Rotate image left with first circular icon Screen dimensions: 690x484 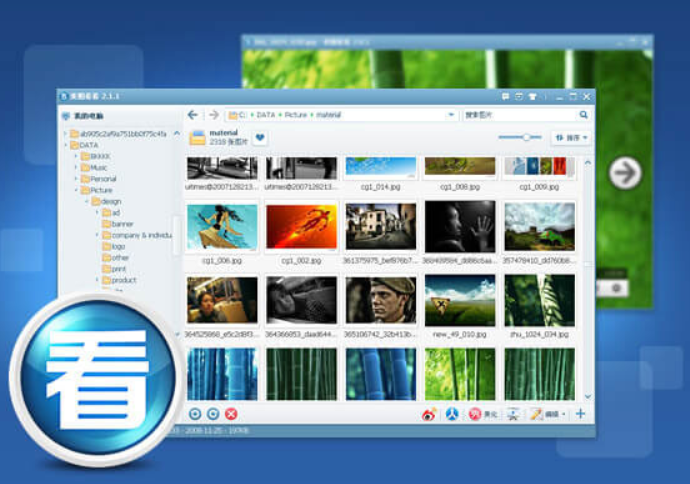(x=195, y=414)
